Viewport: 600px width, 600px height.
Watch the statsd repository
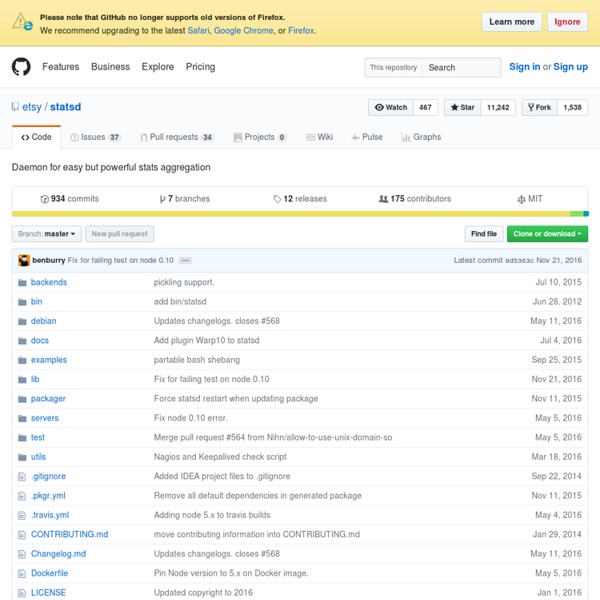[x=391, y=108]
